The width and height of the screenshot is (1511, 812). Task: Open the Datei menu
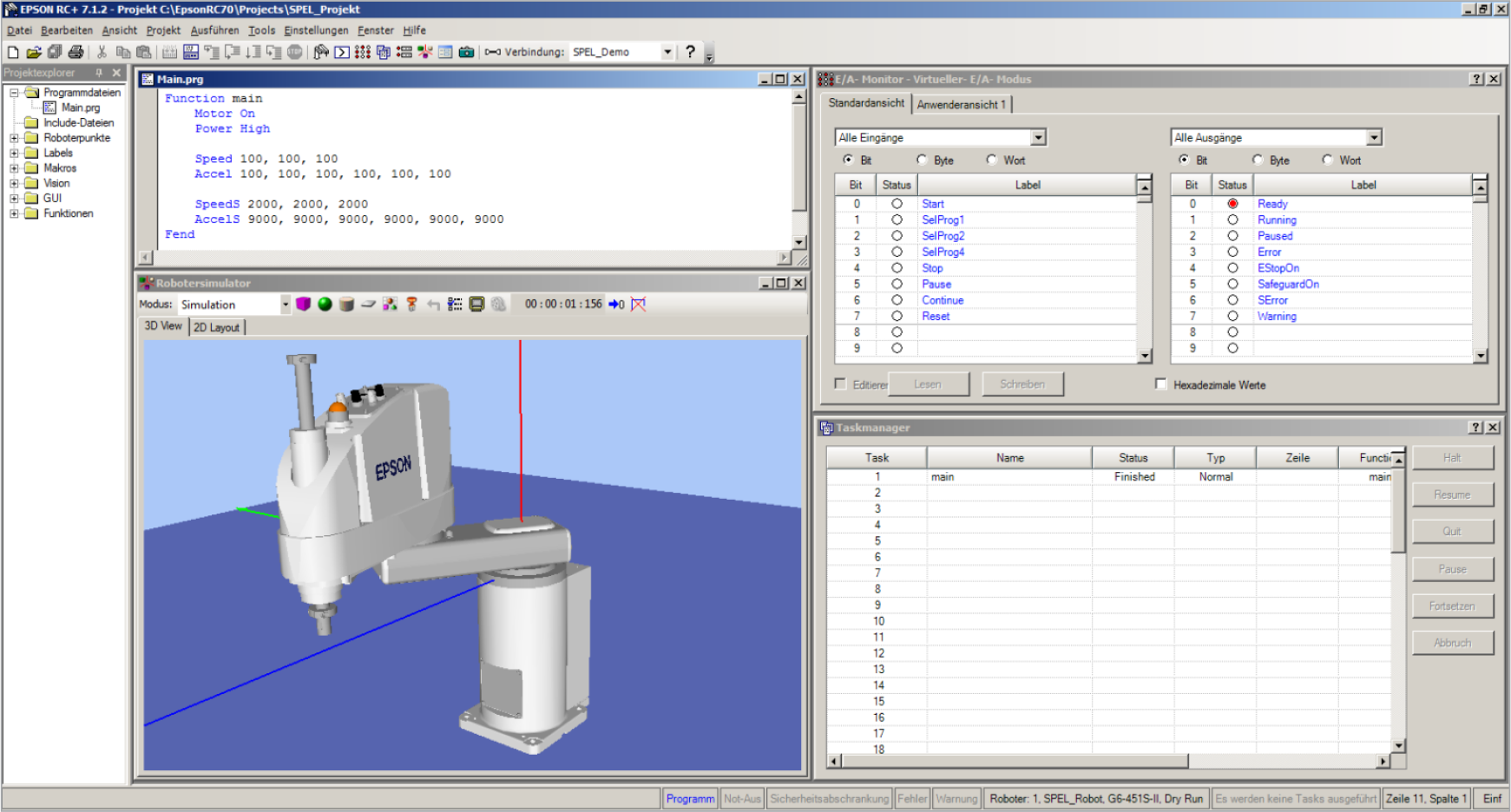pos(19,30)
